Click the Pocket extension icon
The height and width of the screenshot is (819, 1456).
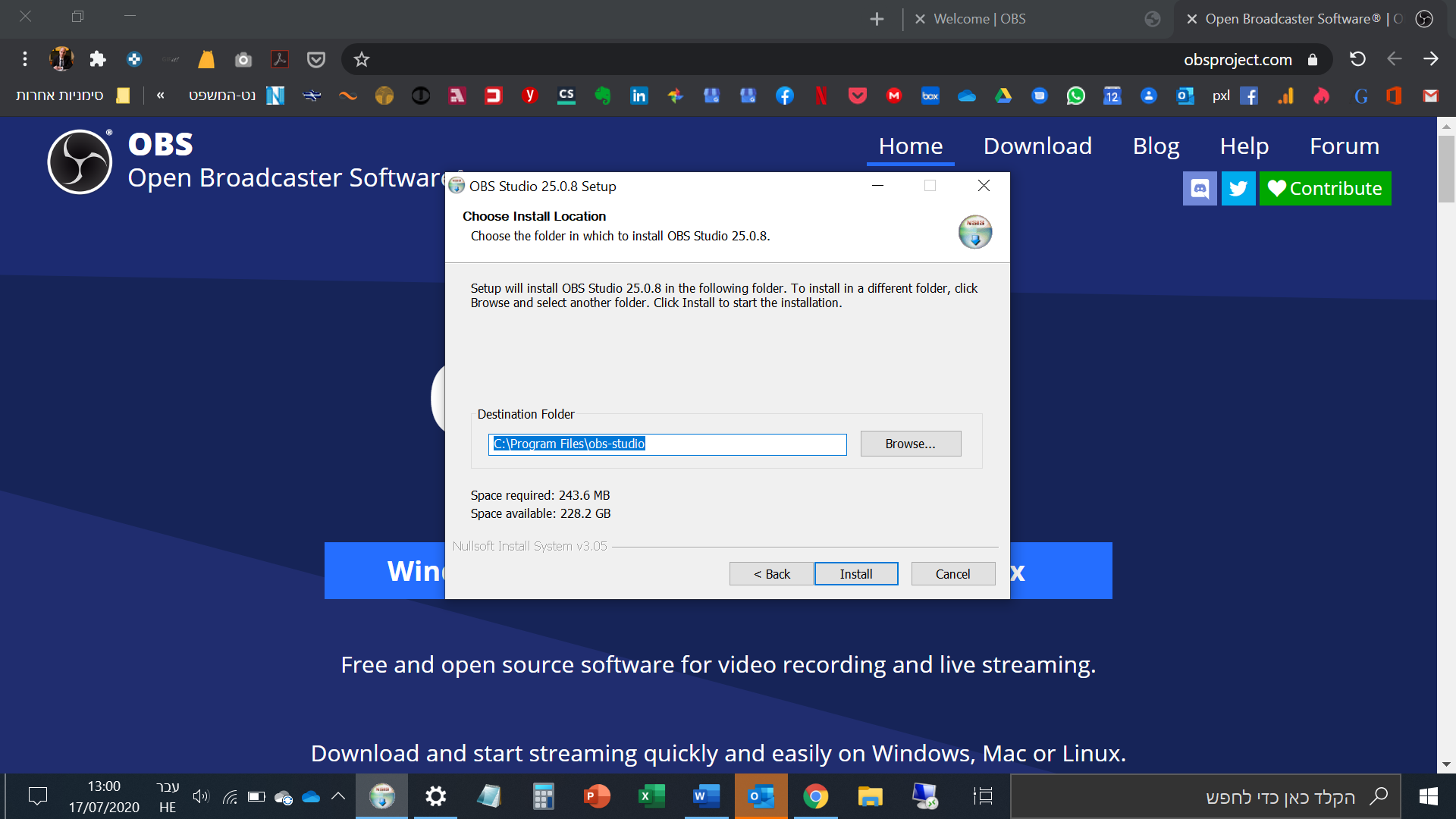pos(316,59)
